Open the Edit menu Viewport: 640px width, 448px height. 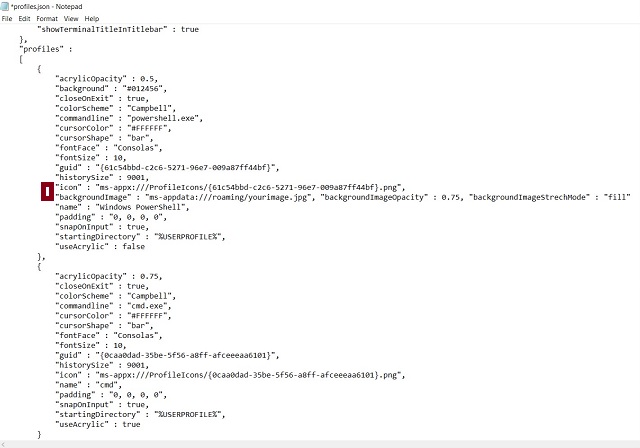[23, 18]
